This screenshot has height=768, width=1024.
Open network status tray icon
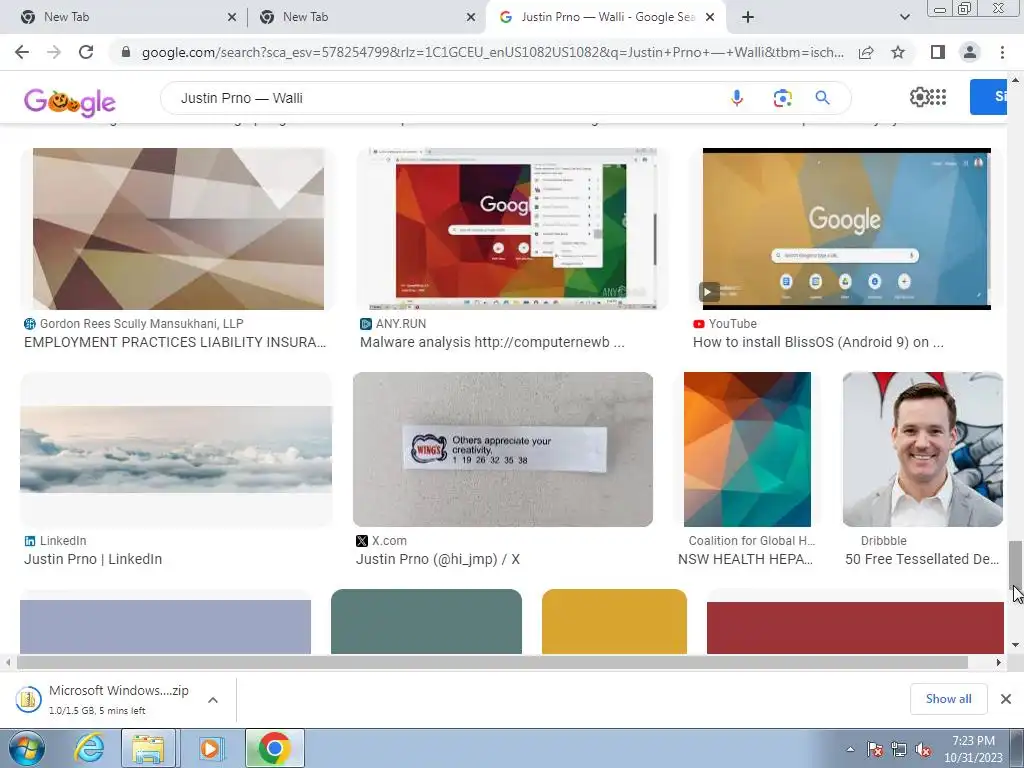click(899, 750)
